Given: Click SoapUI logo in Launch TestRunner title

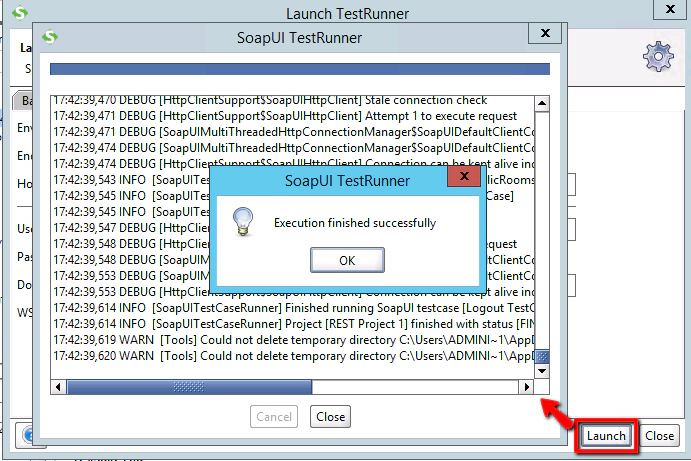Looking at the screenshot, I should point(20,12).
